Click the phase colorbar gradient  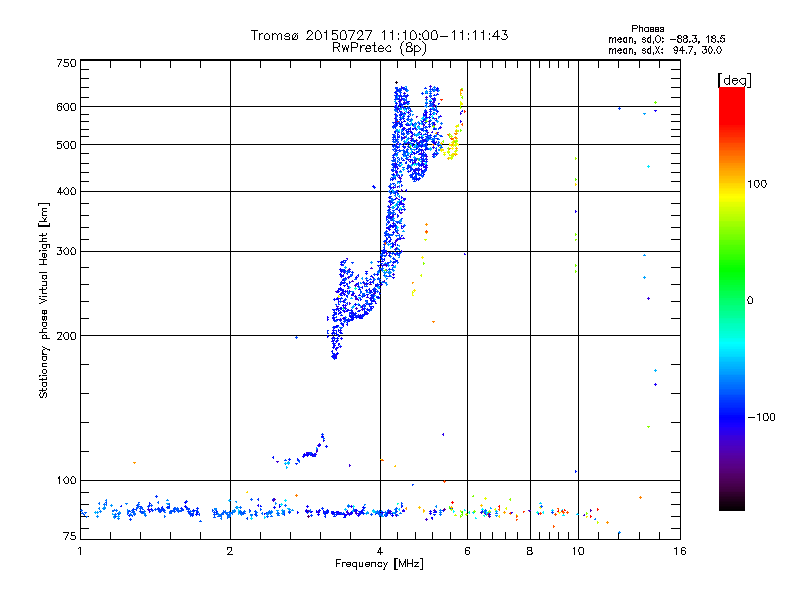click(732, 299)
